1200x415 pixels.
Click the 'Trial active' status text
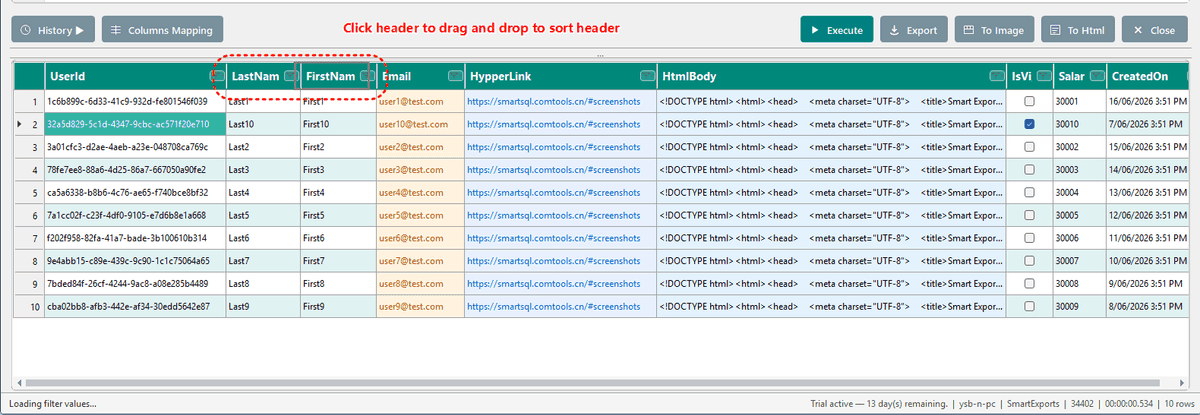coord(879,404)
